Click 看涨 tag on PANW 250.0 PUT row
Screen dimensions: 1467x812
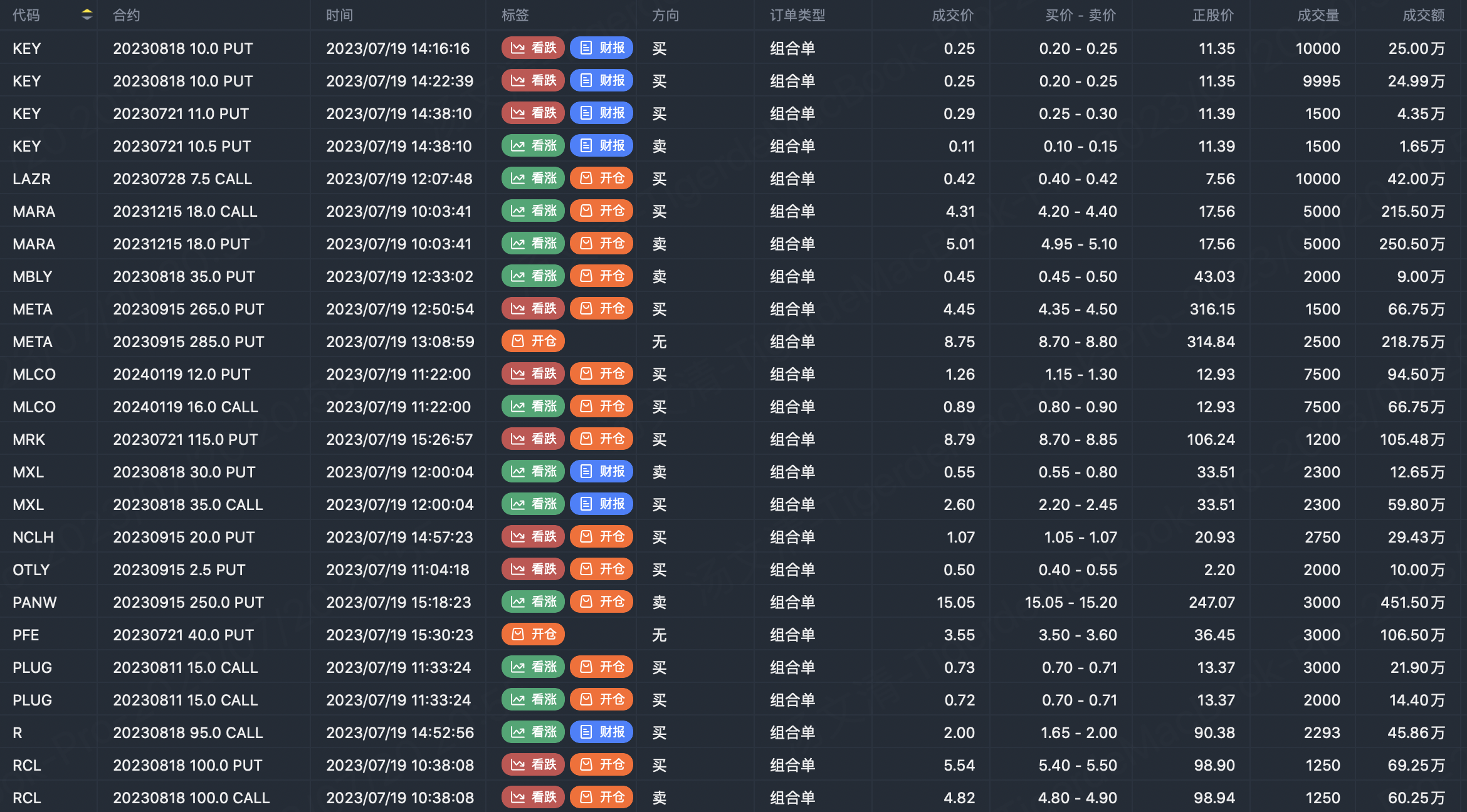click(533, 602)
